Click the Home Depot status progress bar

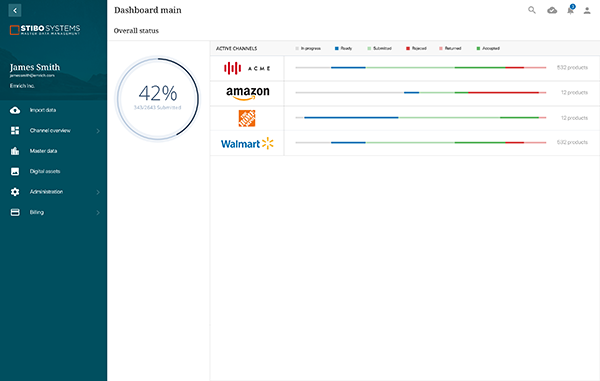point(421,118)
